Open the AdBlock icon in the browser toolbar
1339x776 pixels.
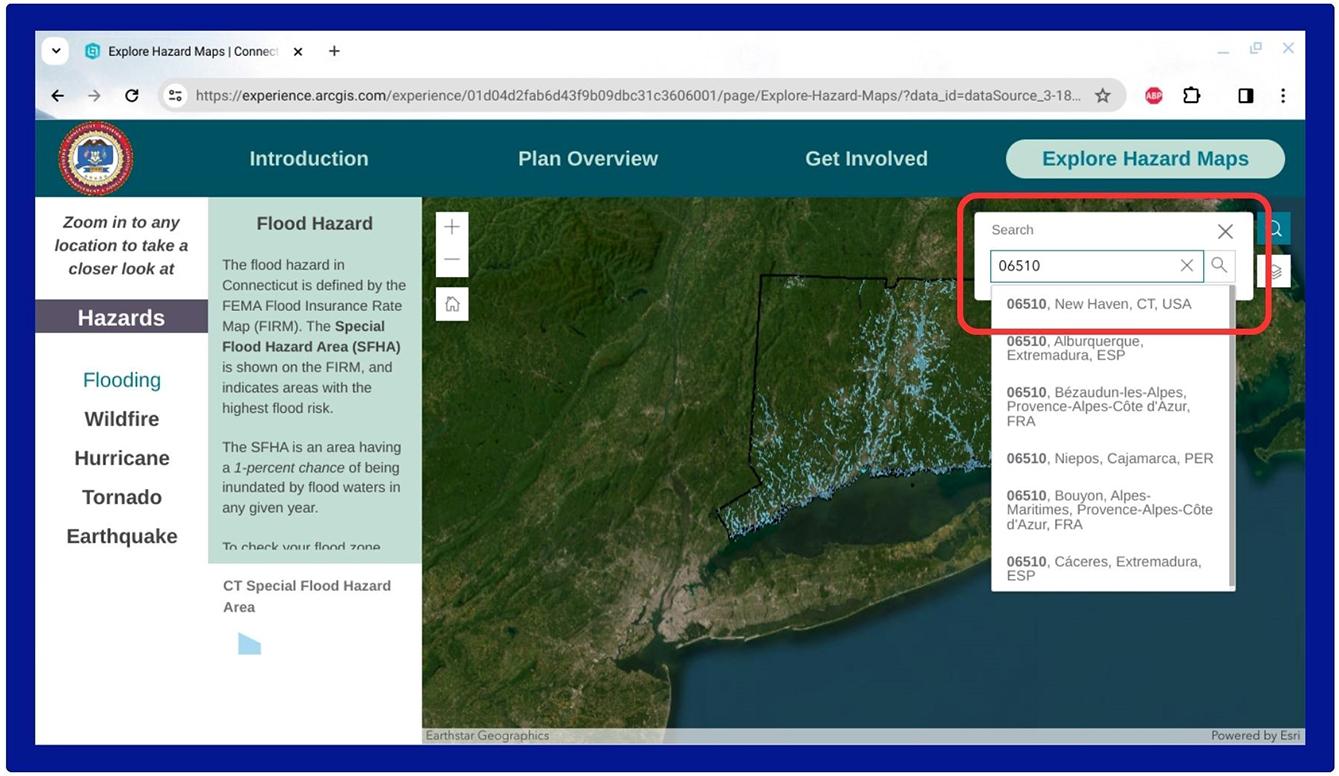[1152, 94]
